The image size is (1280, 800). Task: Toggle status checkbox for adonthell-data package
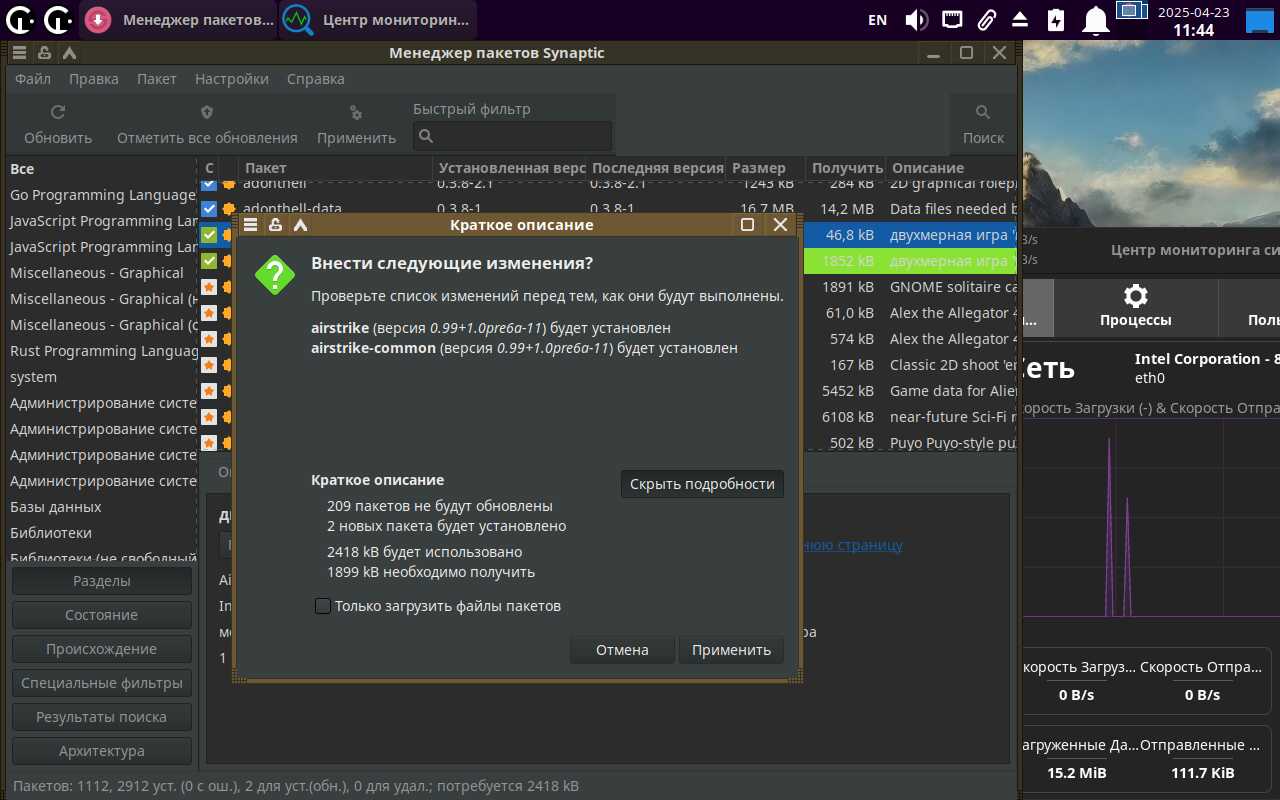tap(209, 209)
